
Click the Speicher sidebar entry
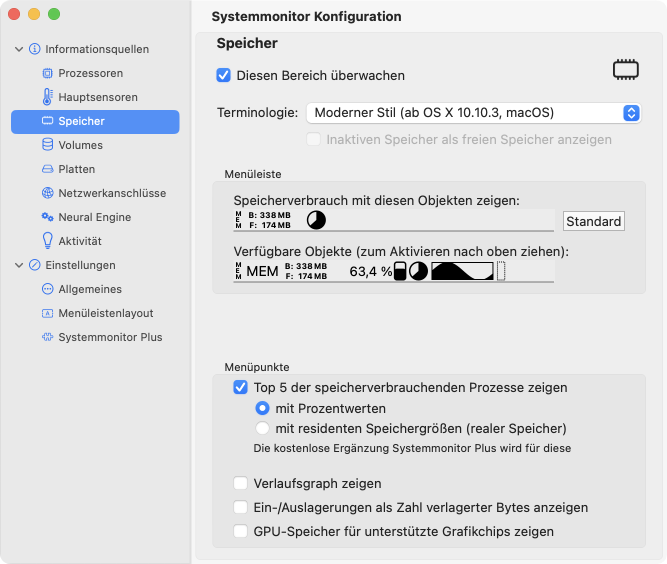[x=95, y=122]
